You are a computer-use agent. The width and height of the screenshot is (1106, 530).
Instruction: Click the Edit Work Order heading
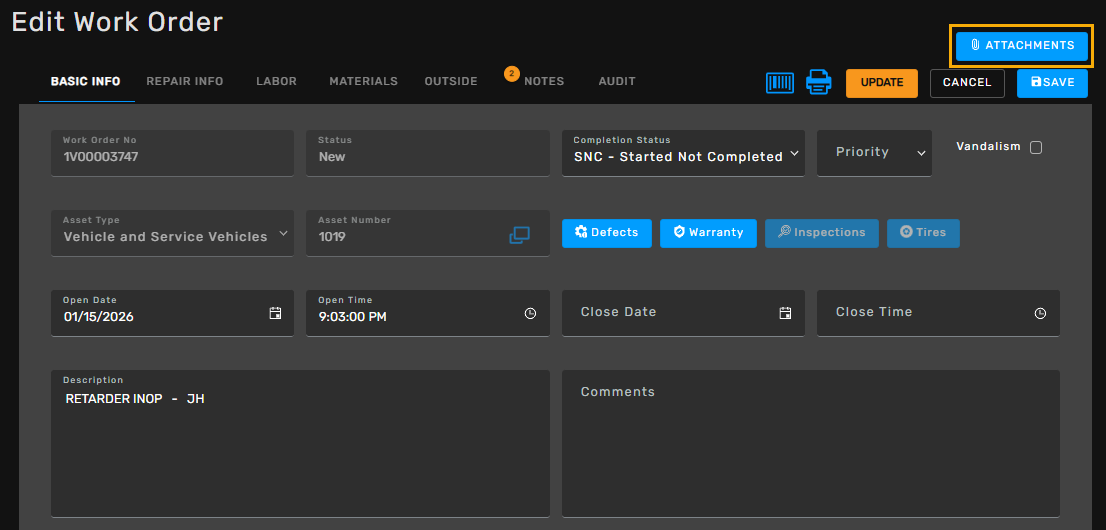117,22
